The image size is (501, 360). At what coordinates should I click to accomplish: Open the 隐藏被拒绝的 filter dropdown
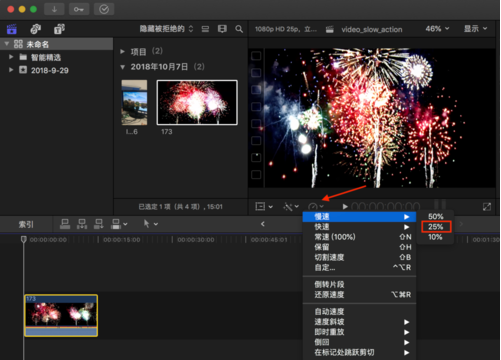166,29
